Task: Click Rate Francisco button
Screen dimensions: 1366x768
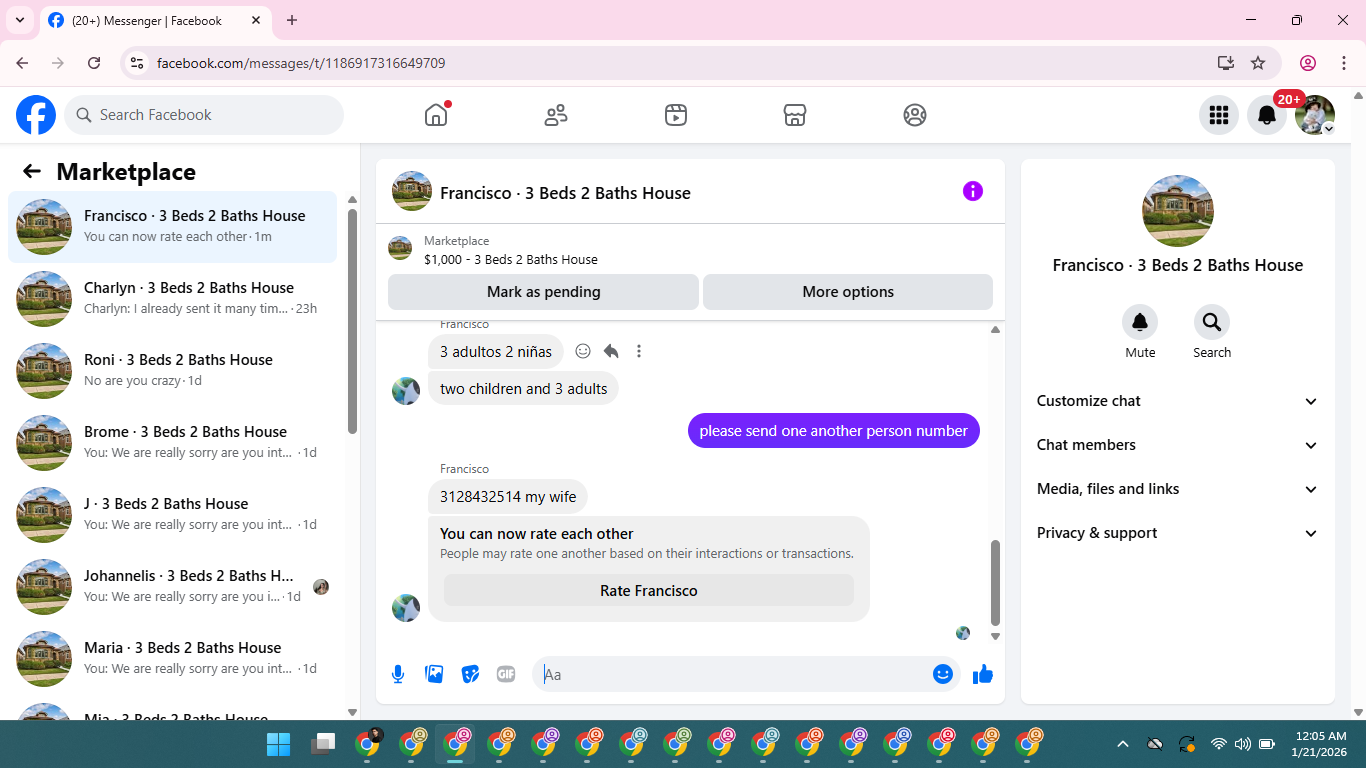Action: tap(649, 590)
